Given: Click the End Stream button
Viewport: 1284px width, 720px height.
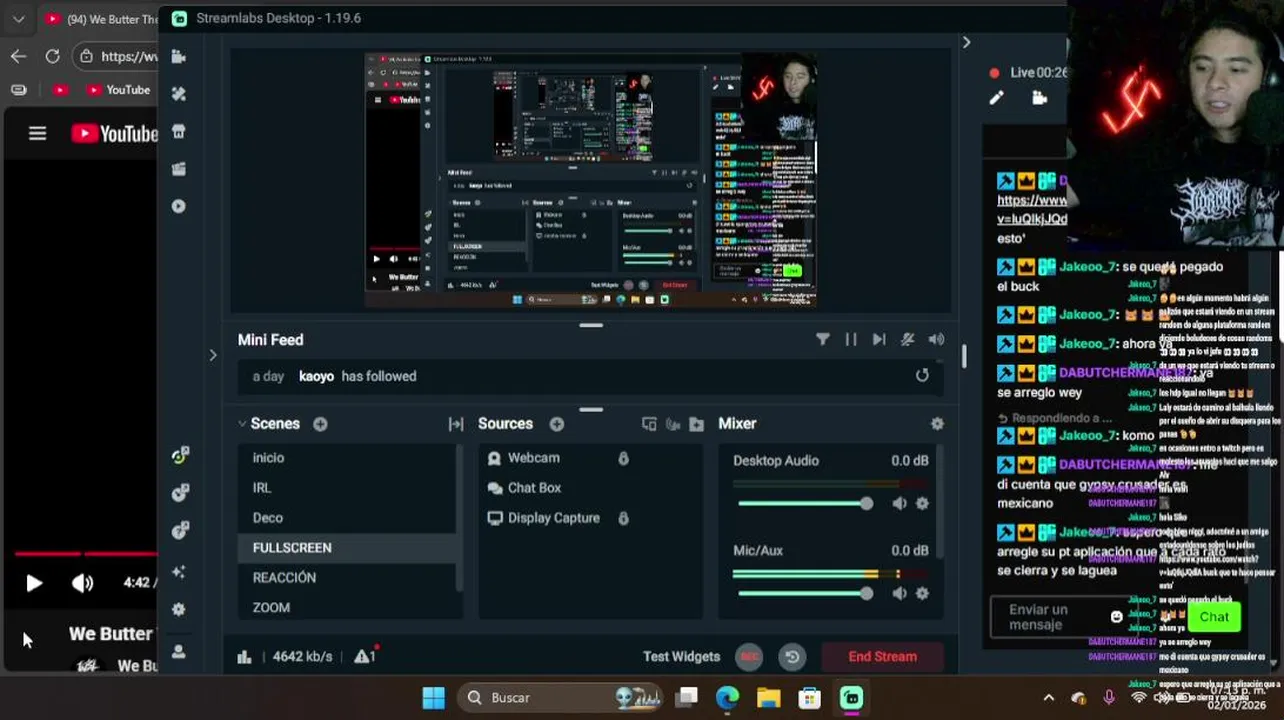Looking at the screenshot, I should pos(882,656).
